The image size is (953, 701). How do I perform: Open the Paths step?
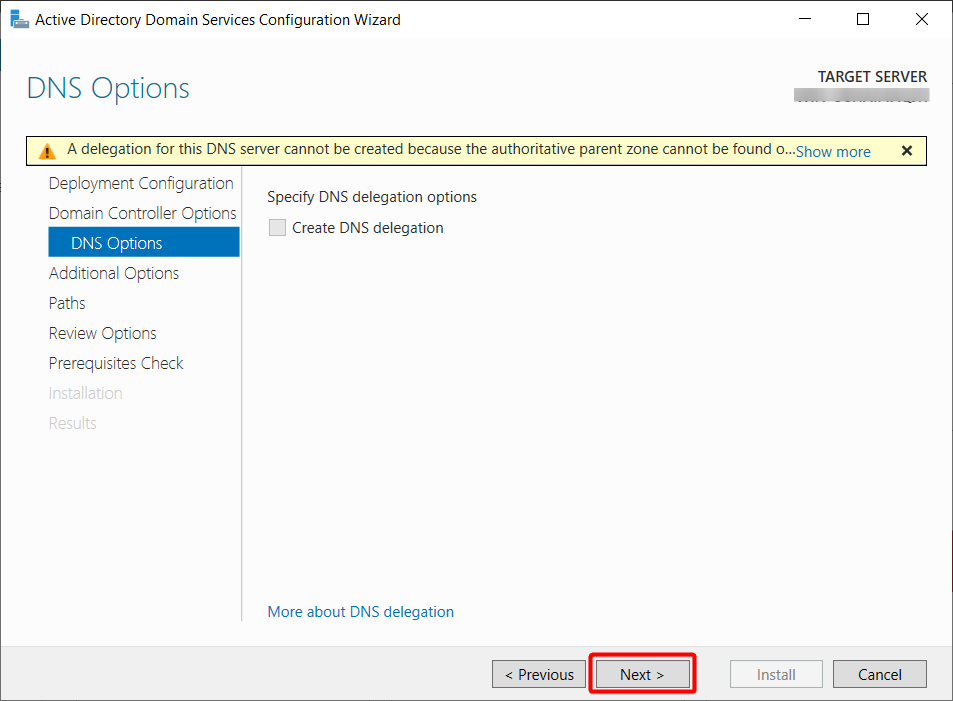click(67, 303)
